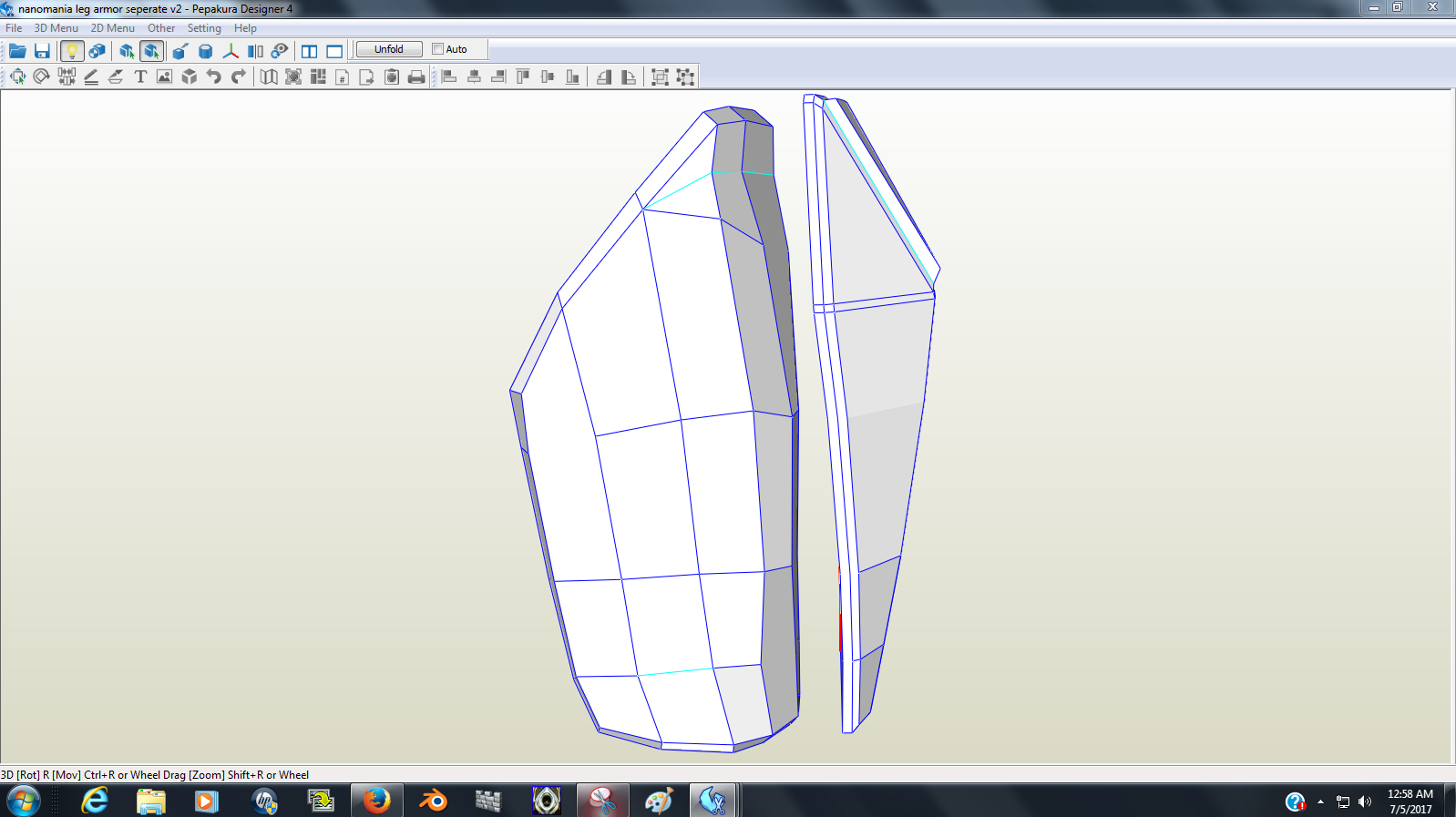
Task: Expand the Setting menu dropdown
Action: click(204, 28)
